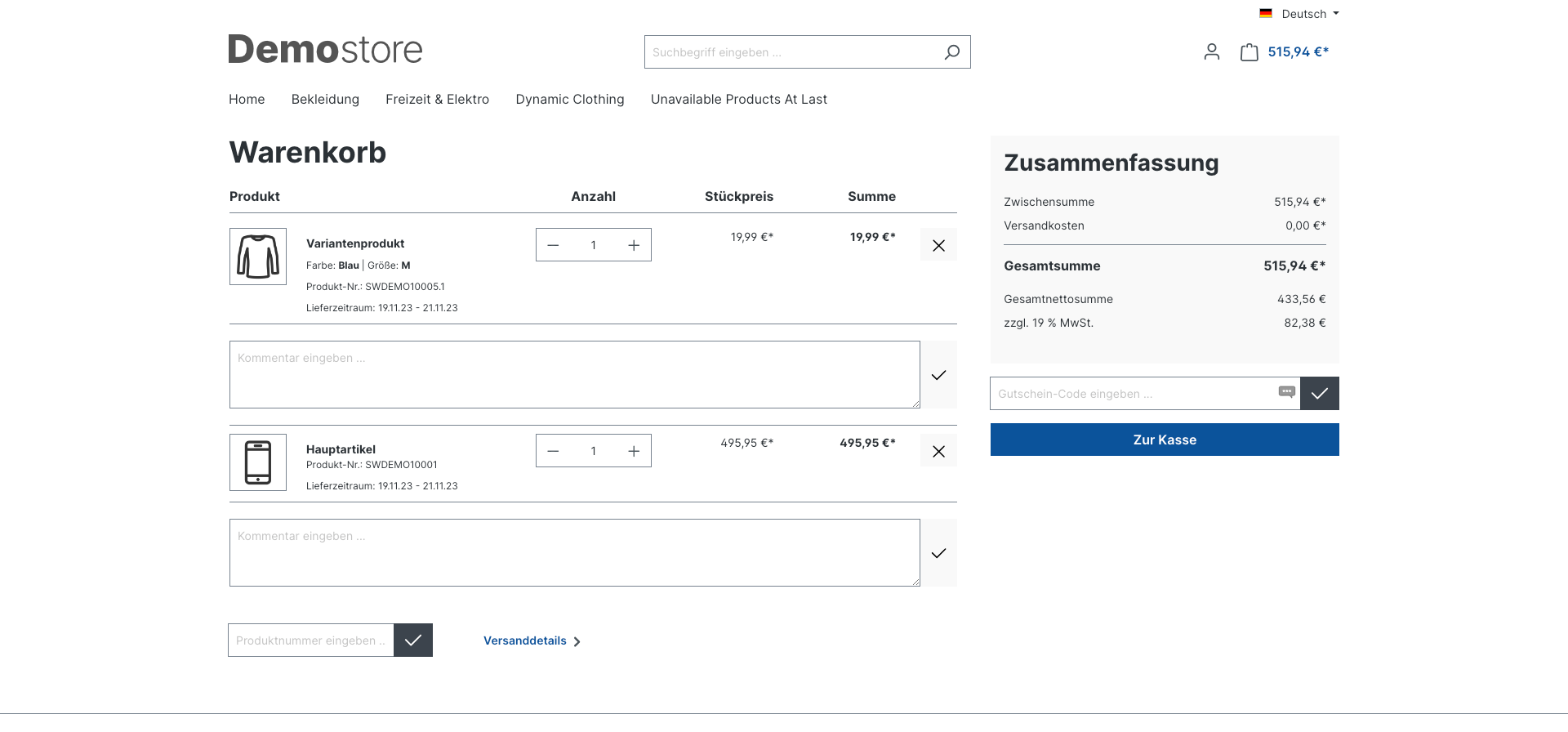Open the shopping bag cart icon
Screen dimensions: 1568x732
pos(1249,52)
